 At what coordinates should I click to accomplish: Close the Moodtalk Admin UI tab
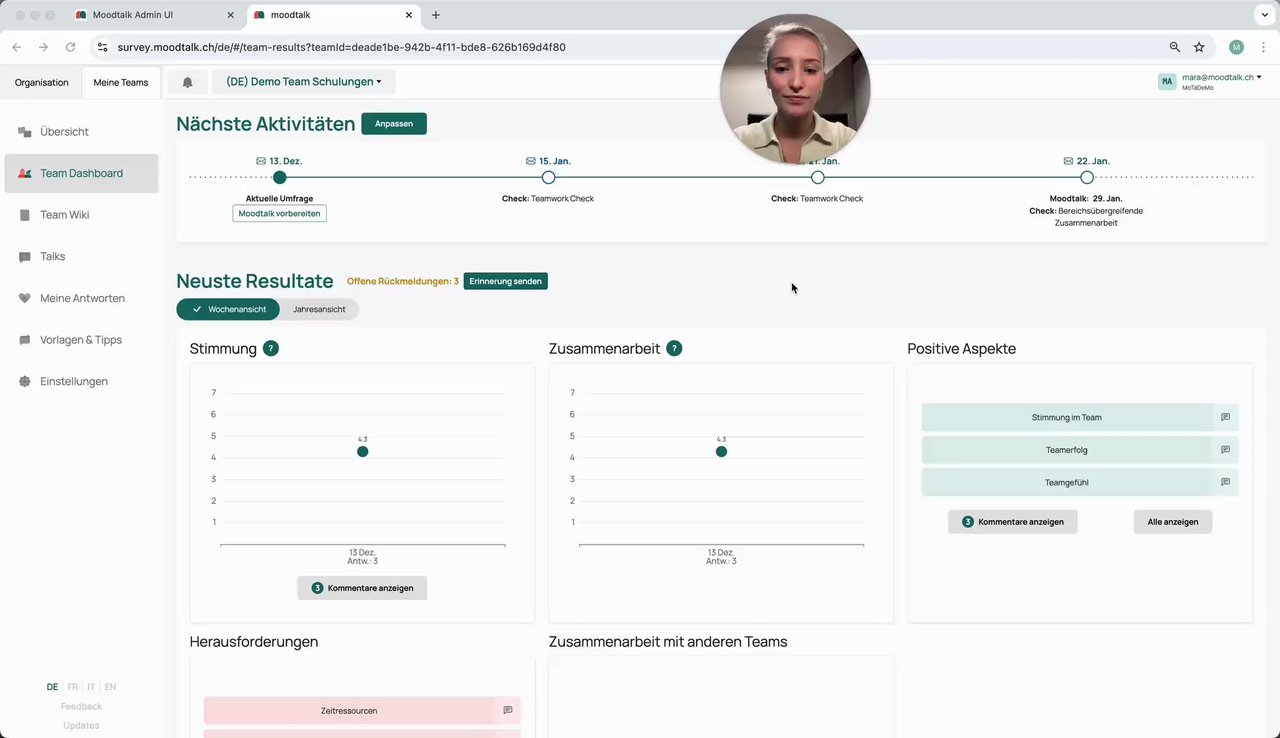click(x=231, y=15)
